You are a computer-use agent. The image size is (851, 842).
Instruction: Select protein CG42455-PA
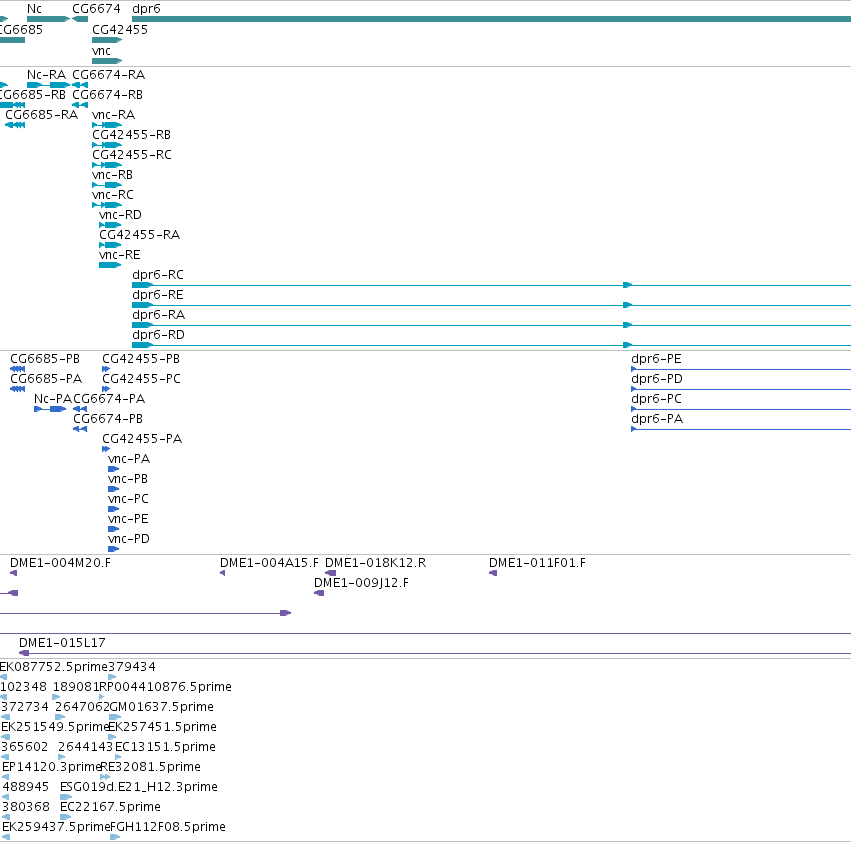pyautogui.click(x=142, y=439)
